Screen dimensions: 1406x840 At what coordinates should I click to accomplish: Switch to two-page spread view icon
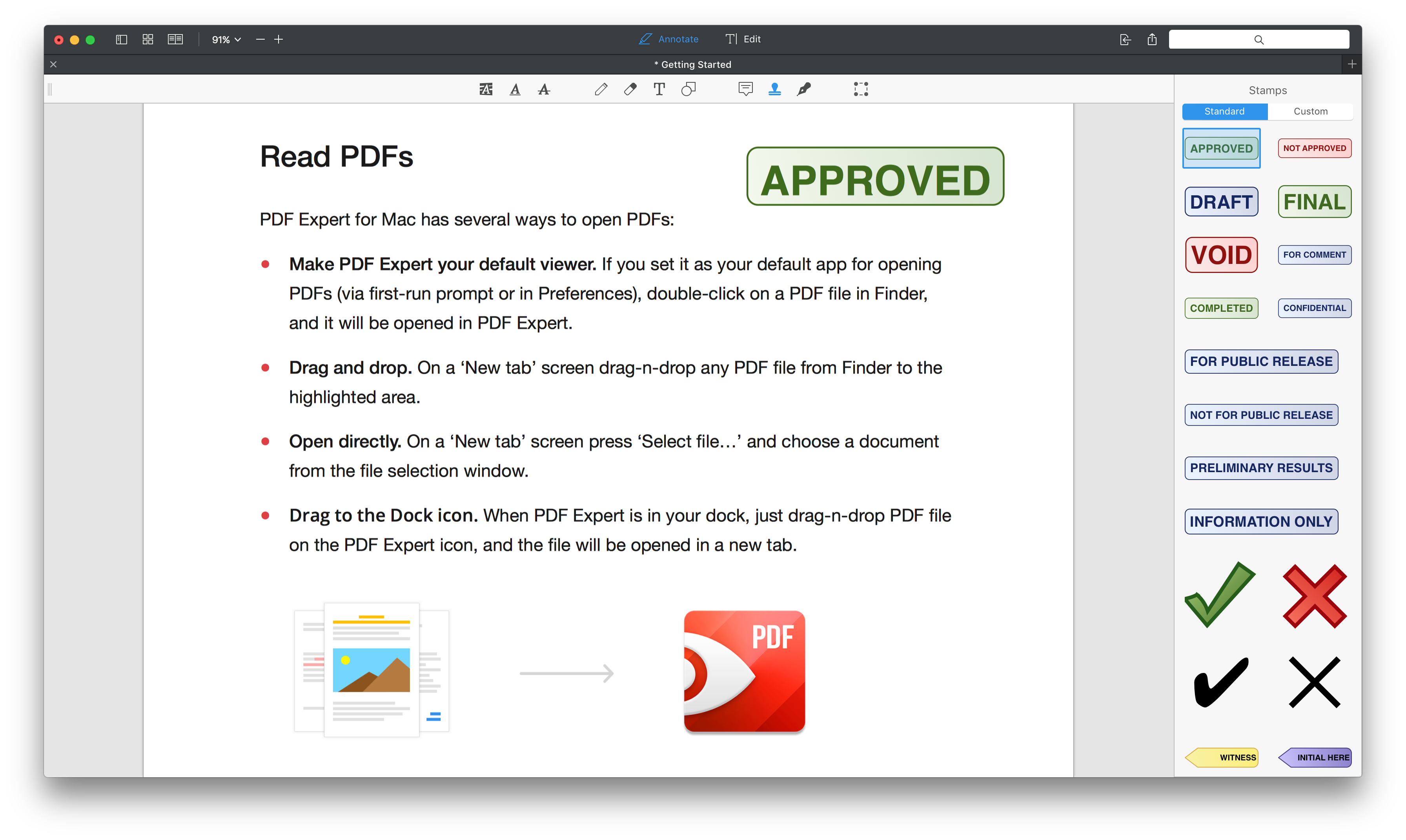175,39
